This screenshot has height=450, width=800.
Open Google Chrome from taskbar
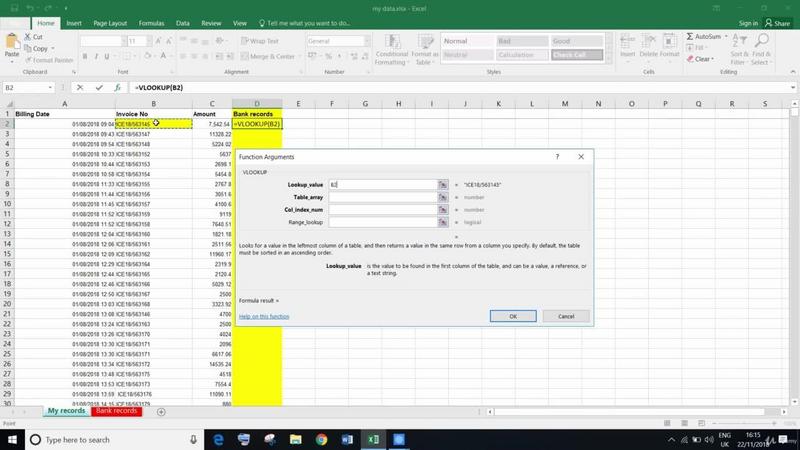[321, 439]
